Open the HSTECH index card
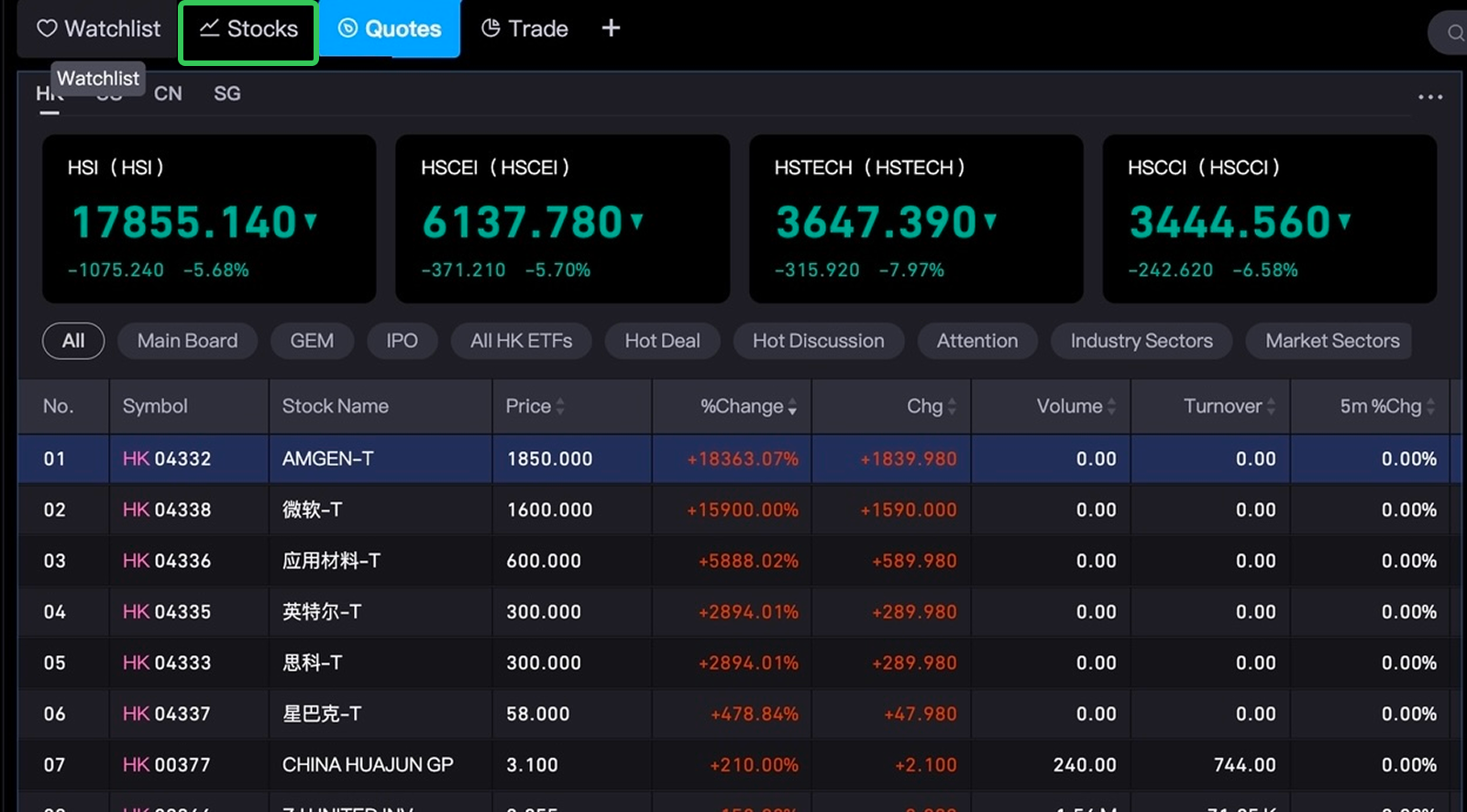 pyautogui.click(x=915, y=218)
